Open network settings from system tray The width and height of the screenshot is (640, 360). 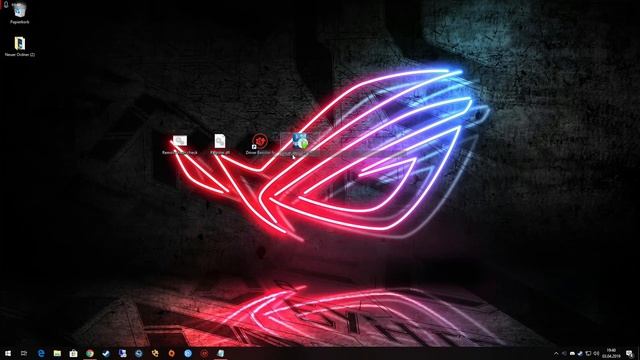point(588,353)
